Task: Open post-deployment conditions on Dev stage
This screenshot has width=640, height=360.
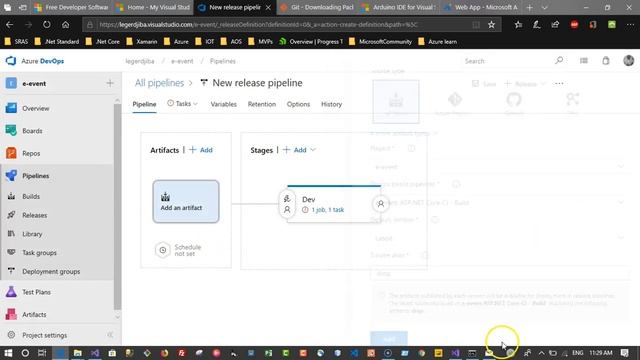Action: pyautogui.click(x=380, y=204)
